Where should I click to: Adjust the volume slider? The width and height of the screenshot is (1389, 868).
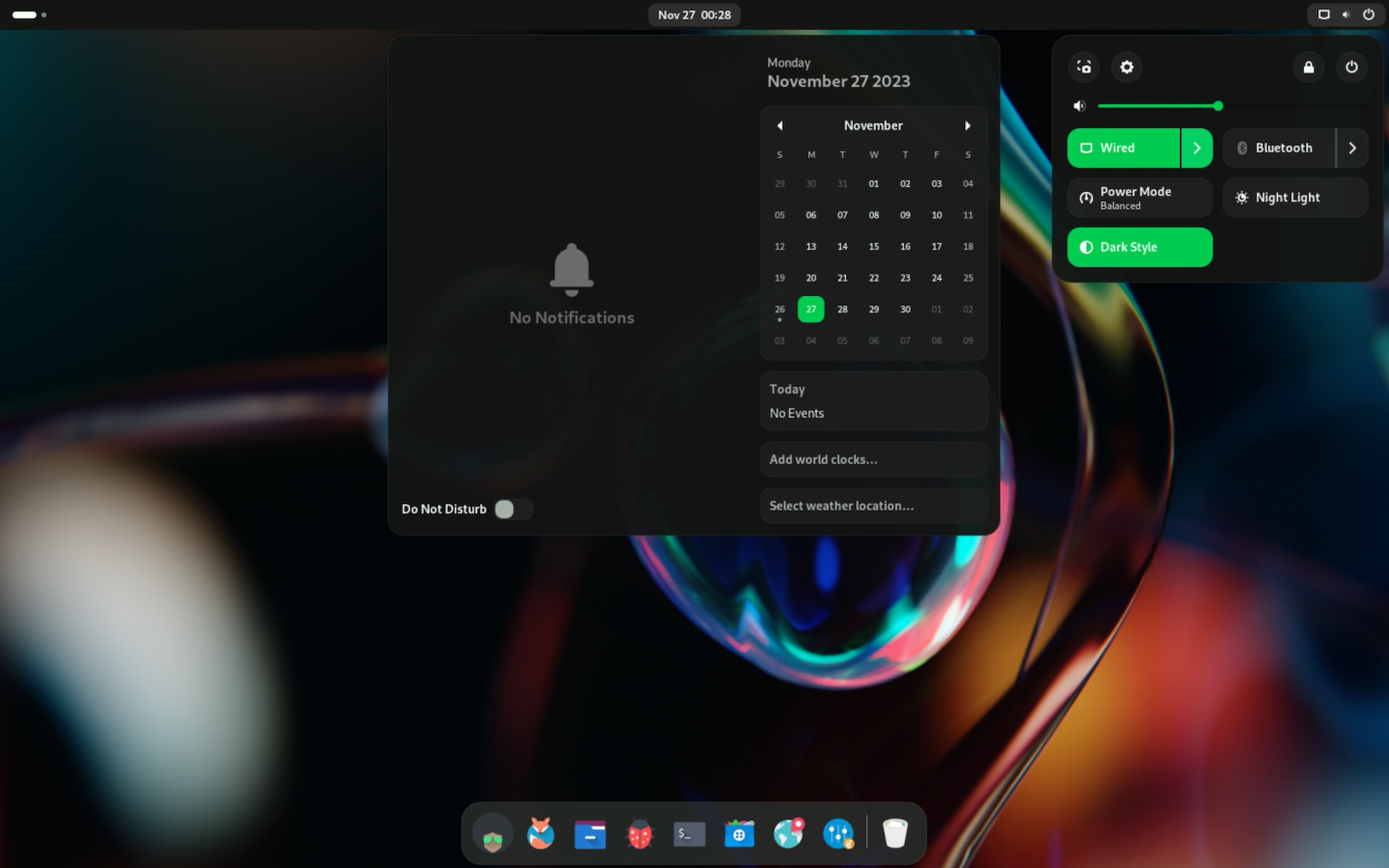1232,106
